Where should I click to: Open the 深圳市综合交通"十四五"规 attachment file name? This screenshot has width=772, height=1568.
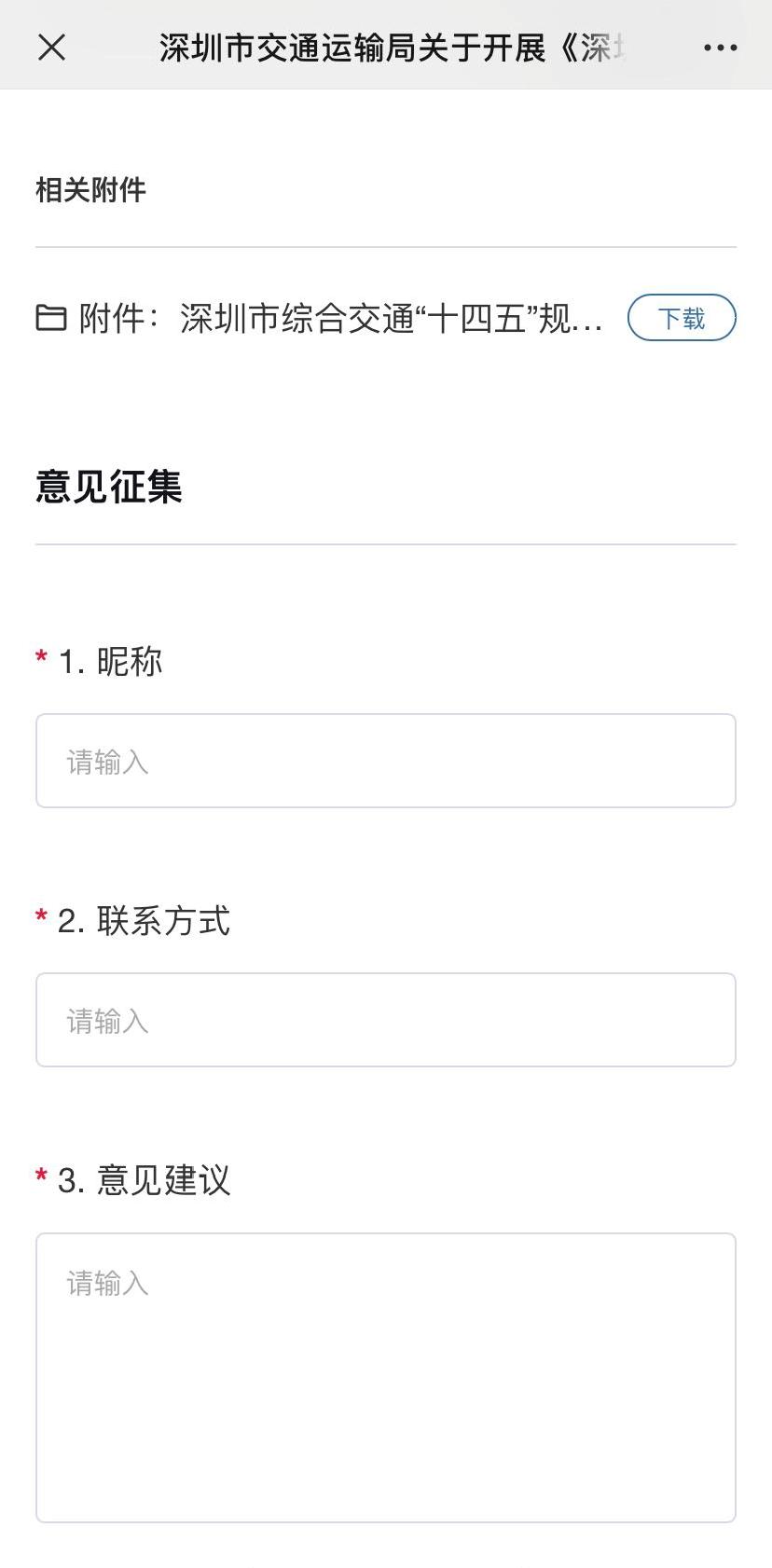tap(392, 319)
